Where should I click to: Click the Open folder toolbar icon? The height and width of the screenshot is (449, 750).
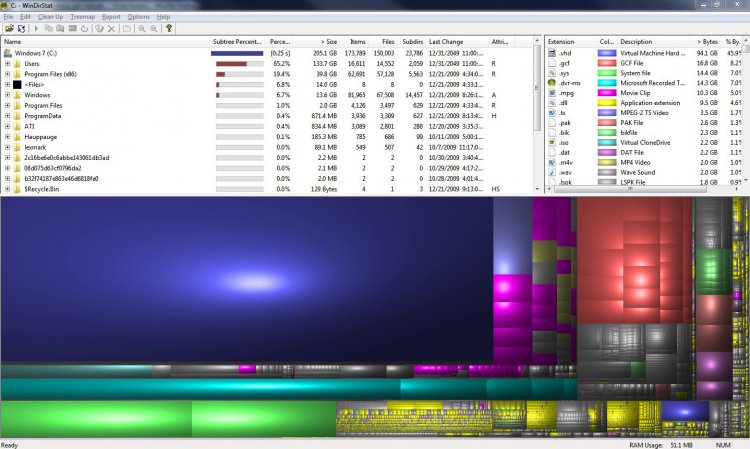click(x=10, y=29)
